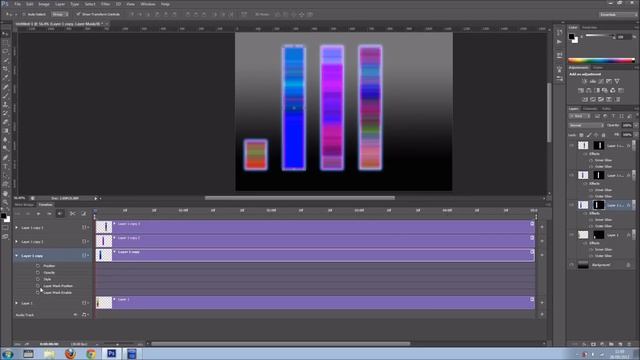Select the Gradient tool
Screen dimensions: 640x360
click(5, 131)
